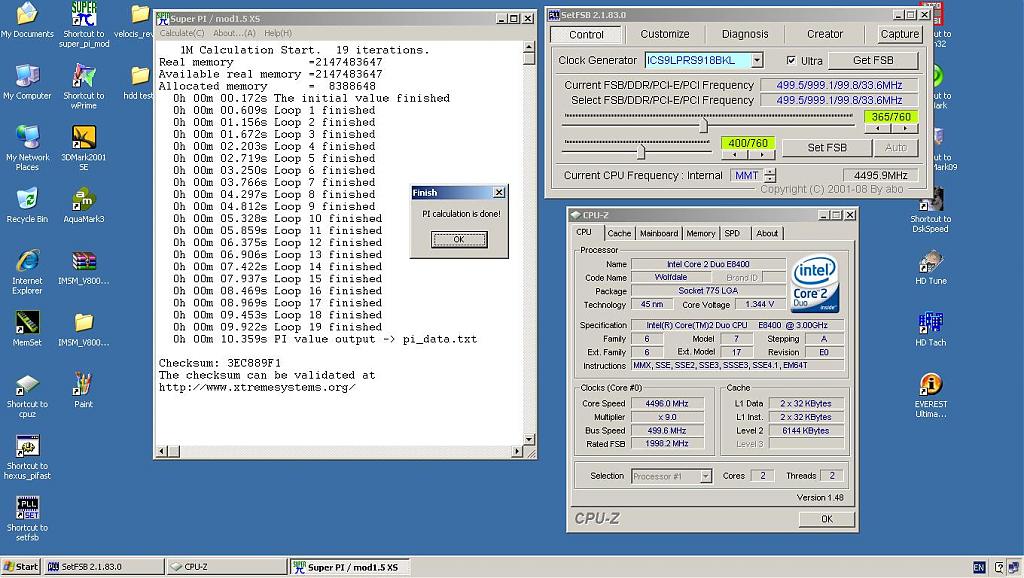The image size is (1024, 578).
Task: Select Super PI / mod1.5 XS taskbar button
Action: click(x=350, y=567)
